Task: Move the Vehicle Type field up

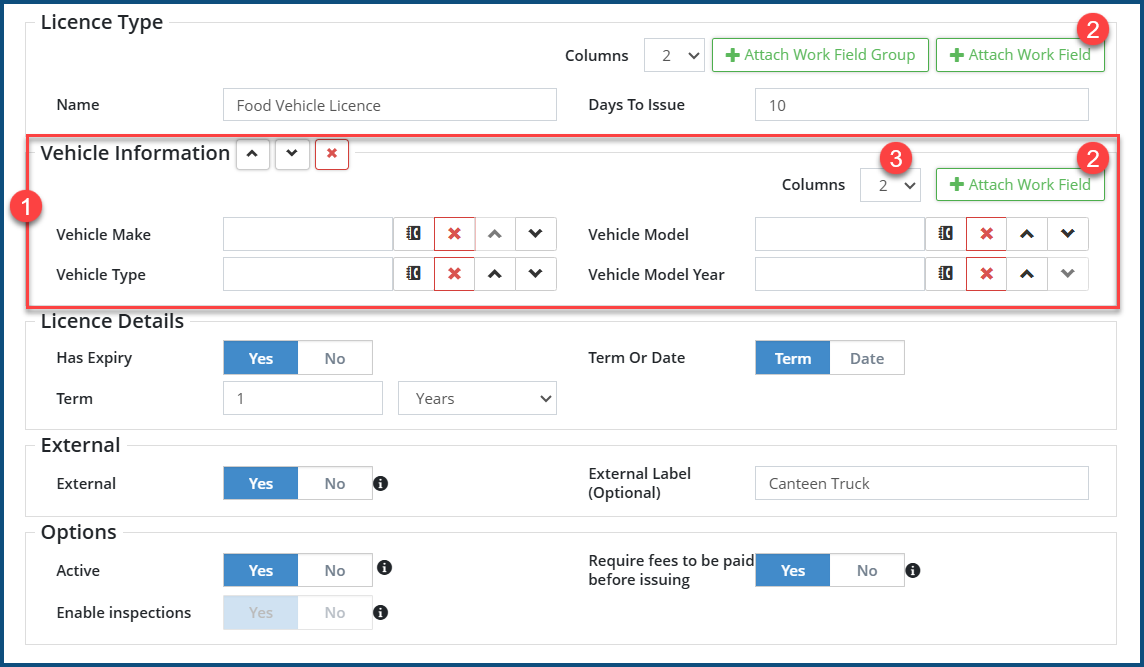Action: tap(494, 274)
